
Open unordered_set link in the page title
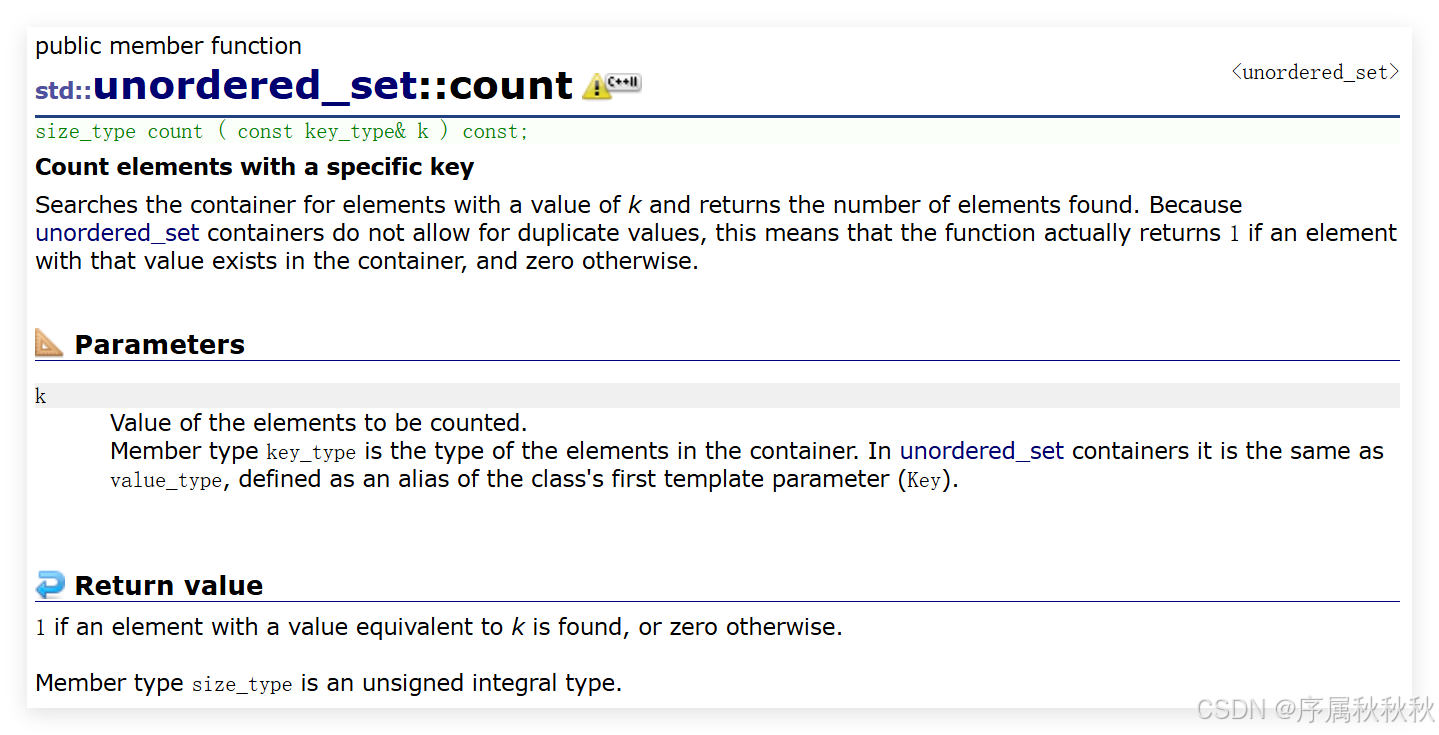click(x=255, y=86)
